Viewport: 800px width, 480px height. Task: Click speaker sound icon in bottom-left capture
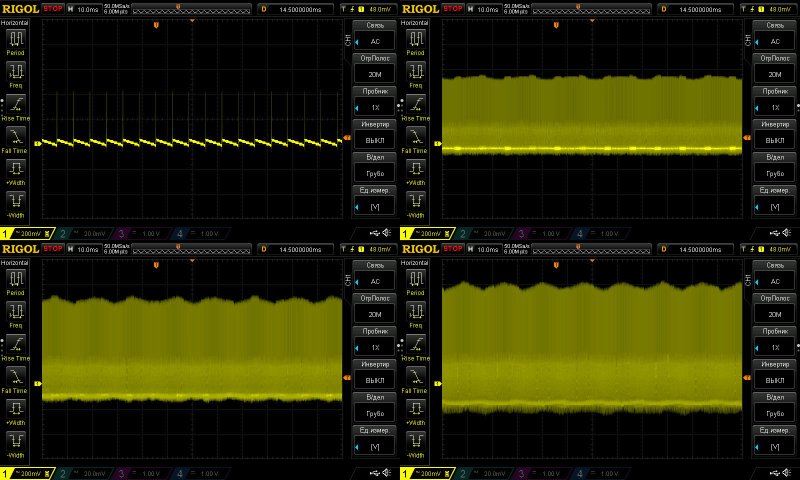point(387,473)
